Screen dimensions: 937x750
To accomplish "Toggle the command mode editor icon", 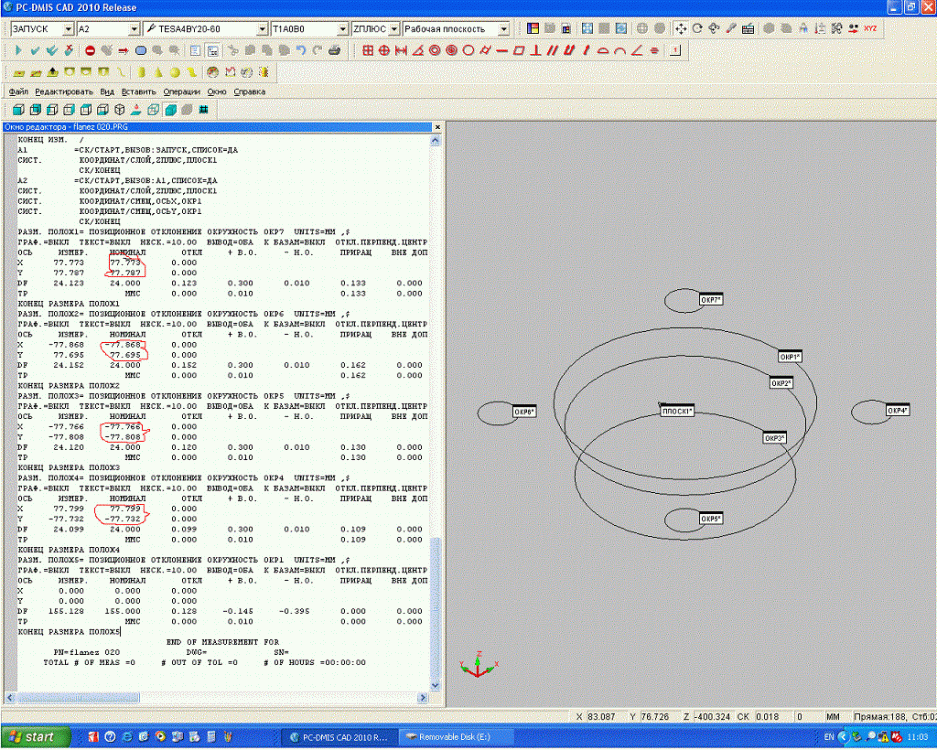I will click(x=212, y=51).
